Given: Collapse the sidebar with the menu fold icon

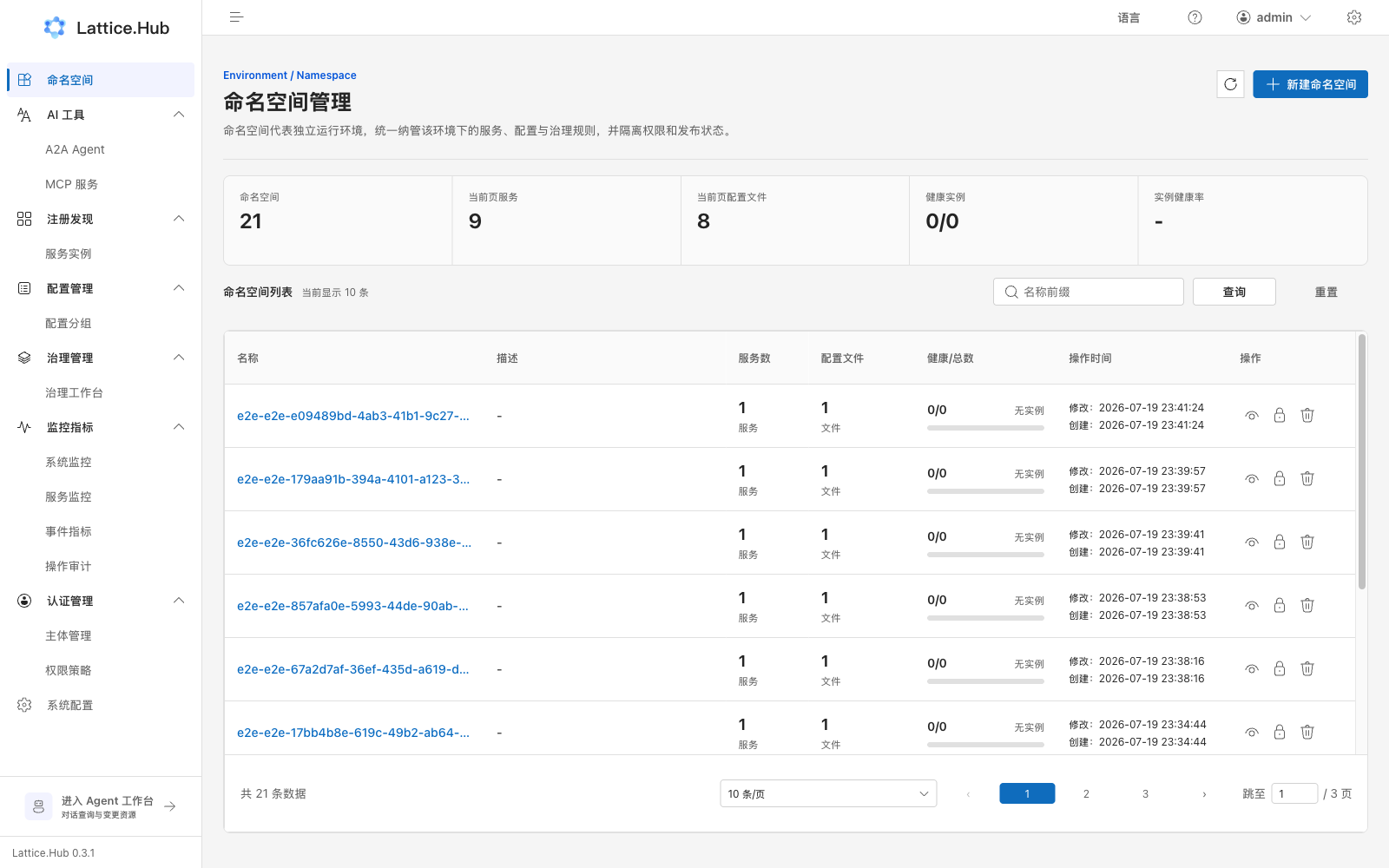Looking at the screenshot, I should (236, 17).
